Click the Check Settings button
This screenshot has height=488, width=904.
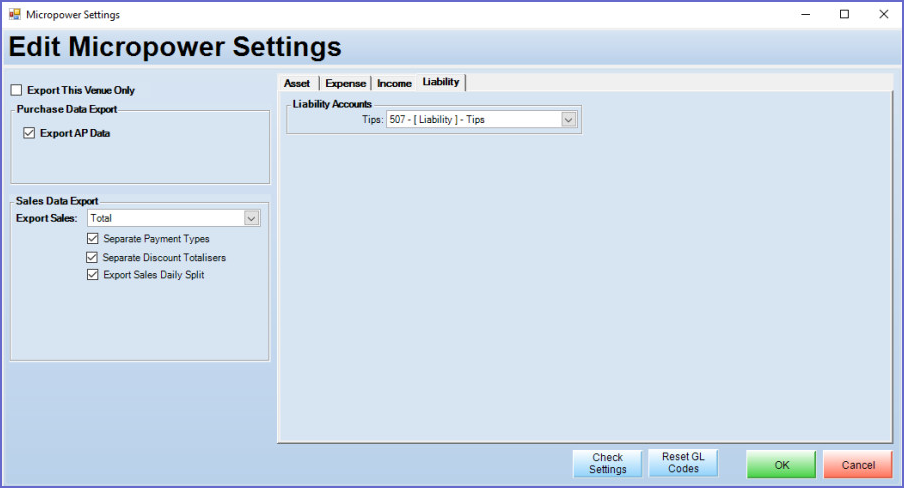(x=608, y=463)
